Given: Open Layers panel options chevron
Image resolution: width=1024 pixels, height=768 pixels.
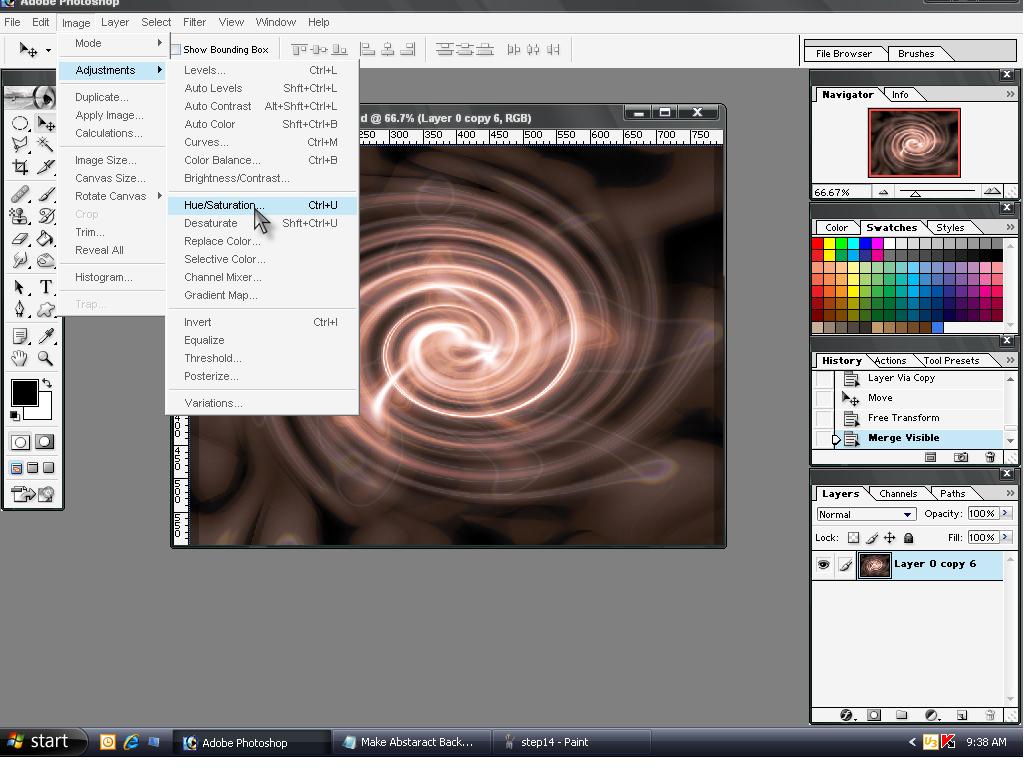Looking at the screenshot, I should [x=1010, y=494].
